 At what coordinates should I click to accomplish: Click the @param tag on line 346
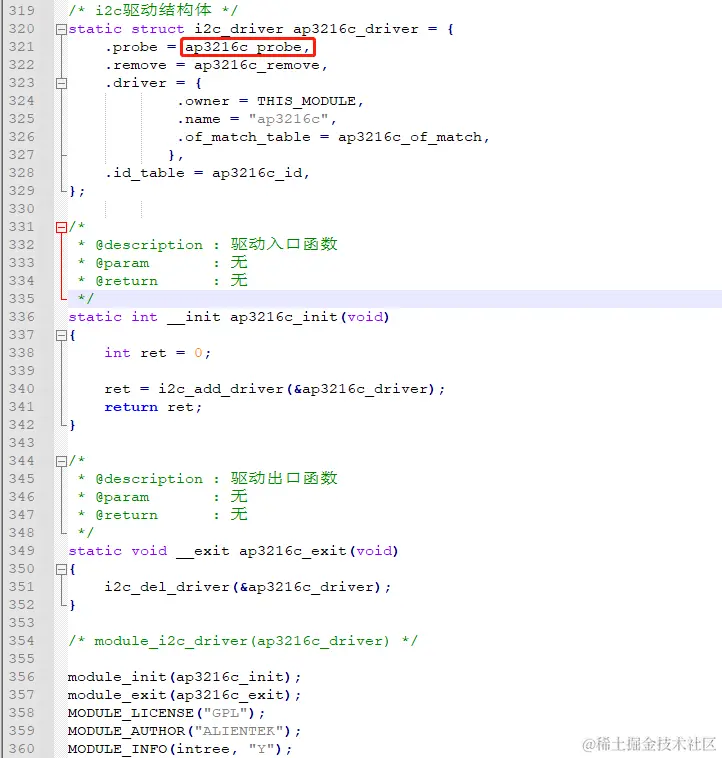(122, 497)
